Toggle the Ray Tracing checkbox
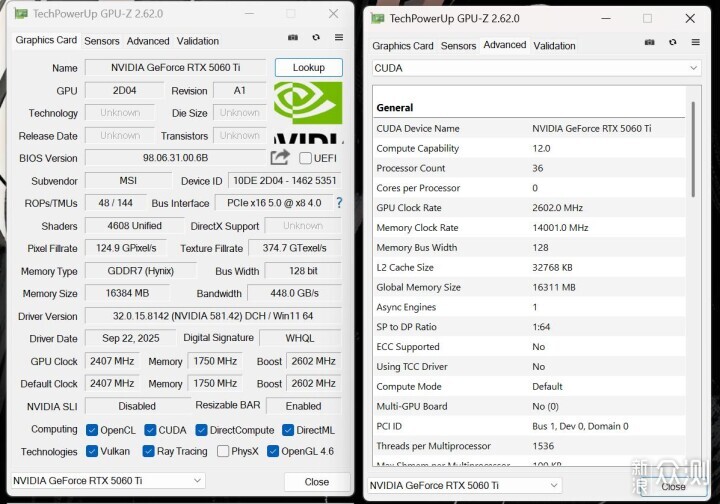This screenshot has height=504, width=720. click(x=148, y=451)
